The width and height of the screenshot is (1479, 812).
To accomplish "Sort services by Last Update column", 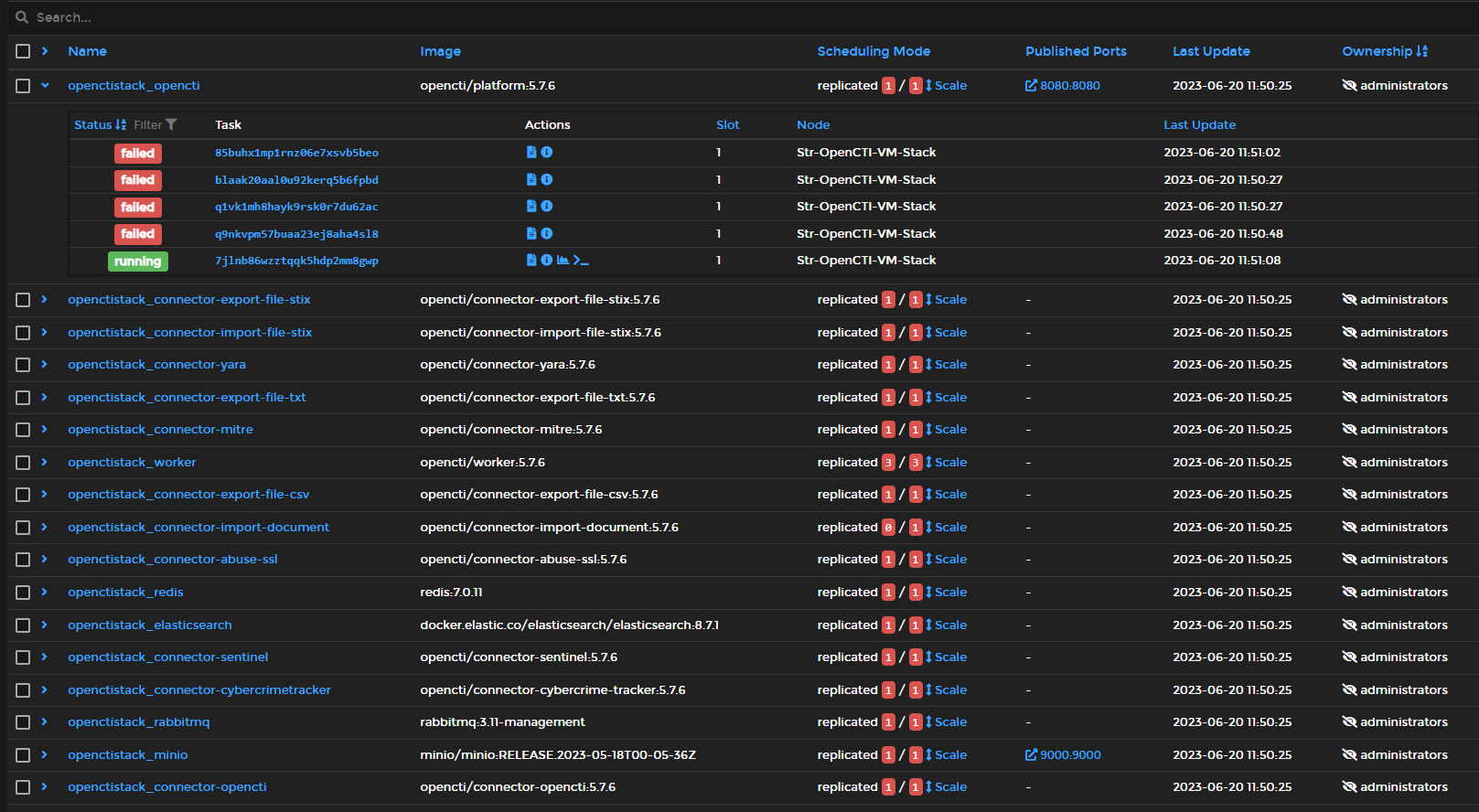I will click(1211, 51).
